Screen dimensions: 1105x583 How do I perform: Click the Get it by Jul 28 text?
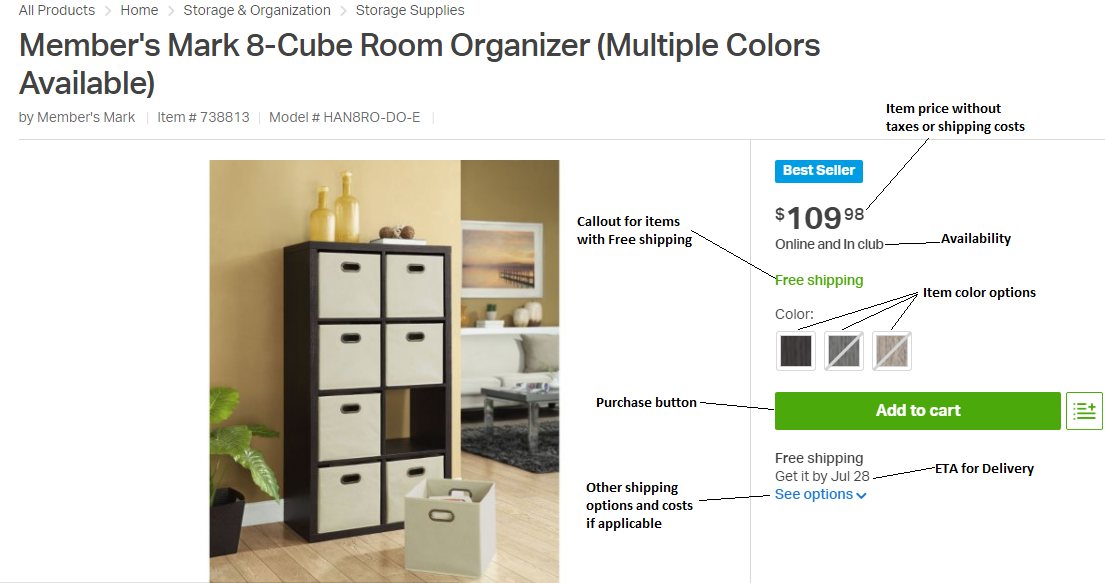822,476
